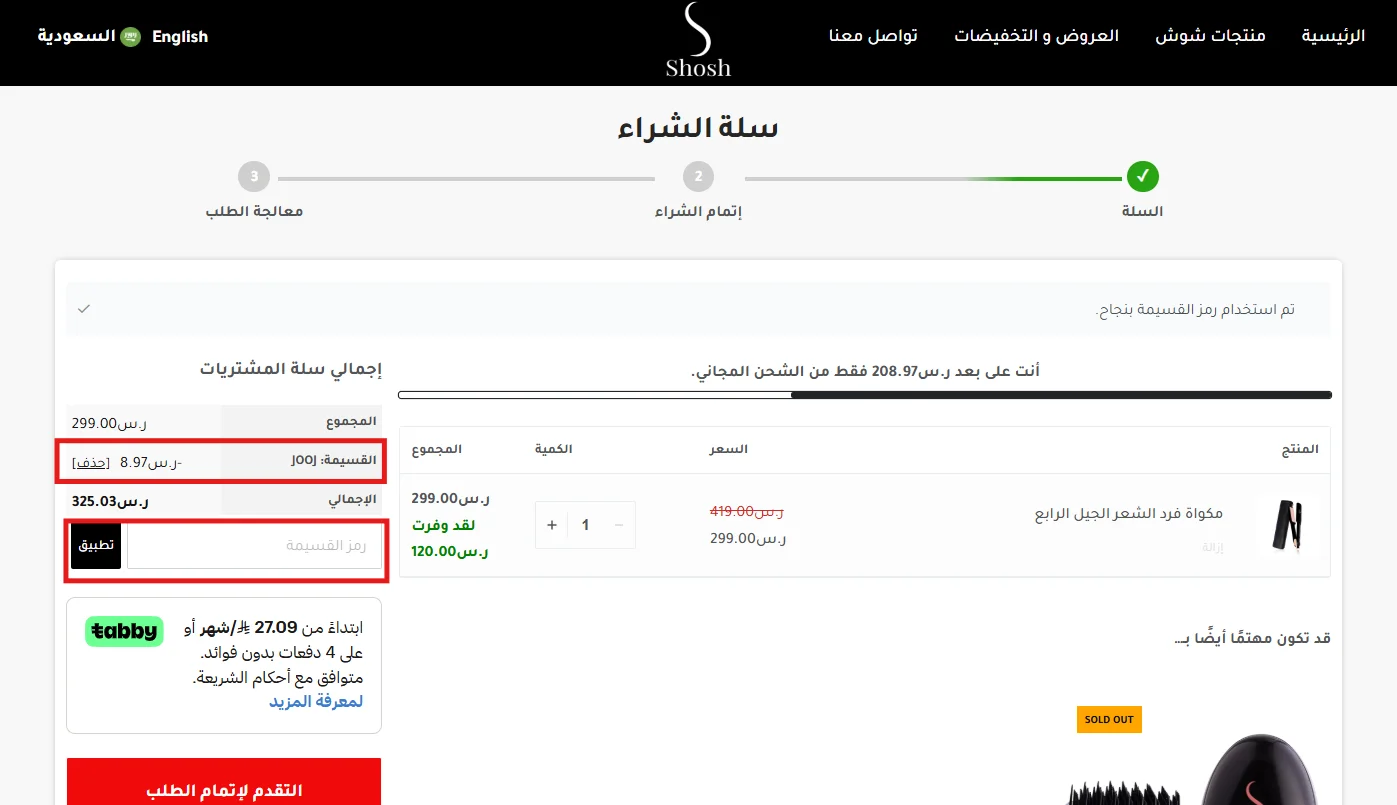This screenshot has height=805, width=1397.
Task: Apply coupon with تطبيق button
Action: pyautogui.click(x=96, y=546)
